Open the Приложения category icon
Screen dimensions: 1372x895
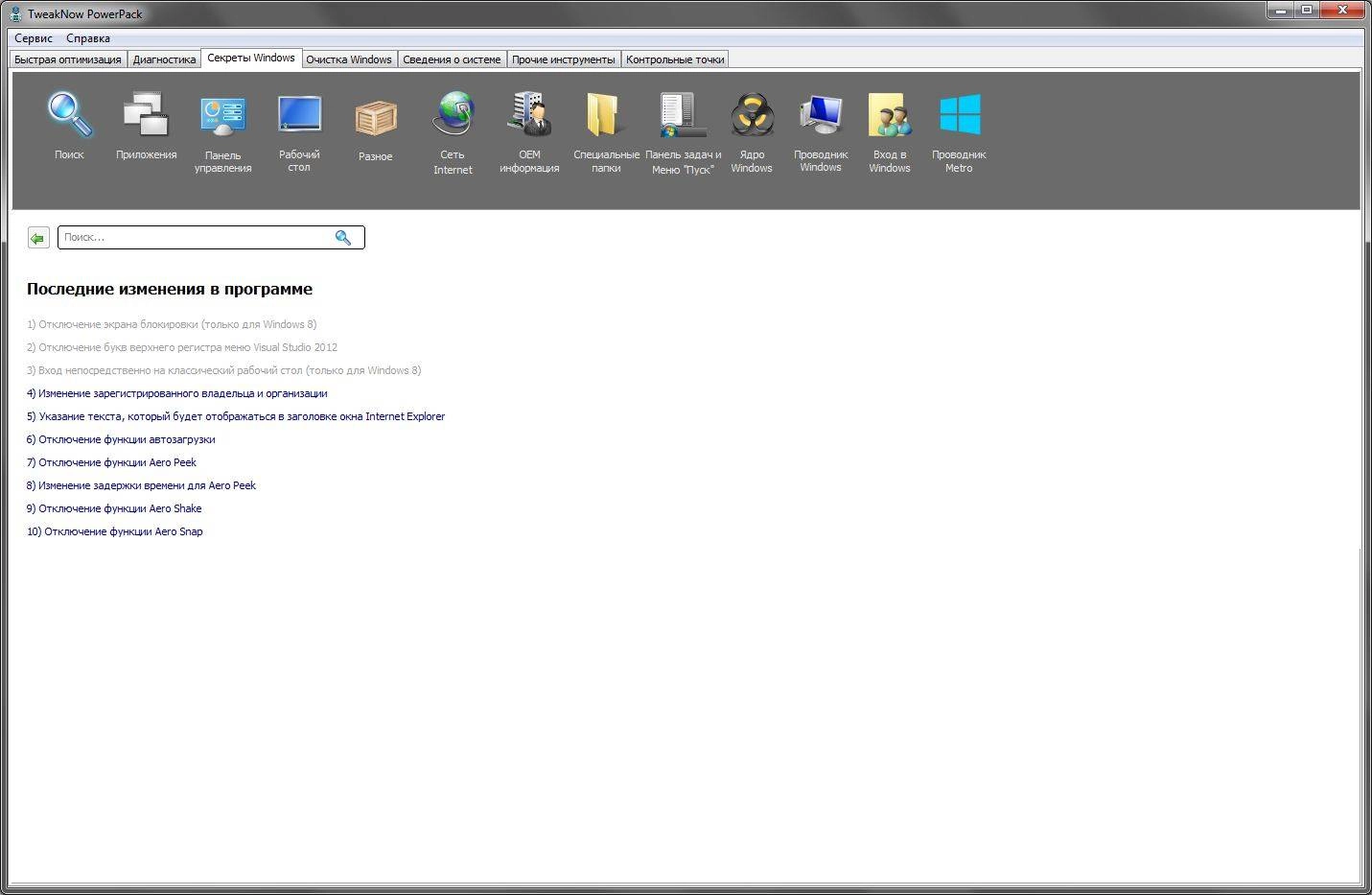(146, 115)
